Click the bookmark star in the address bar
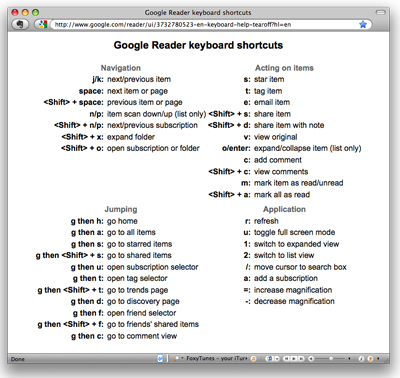The image size is (400, 378). coord(363,24)
